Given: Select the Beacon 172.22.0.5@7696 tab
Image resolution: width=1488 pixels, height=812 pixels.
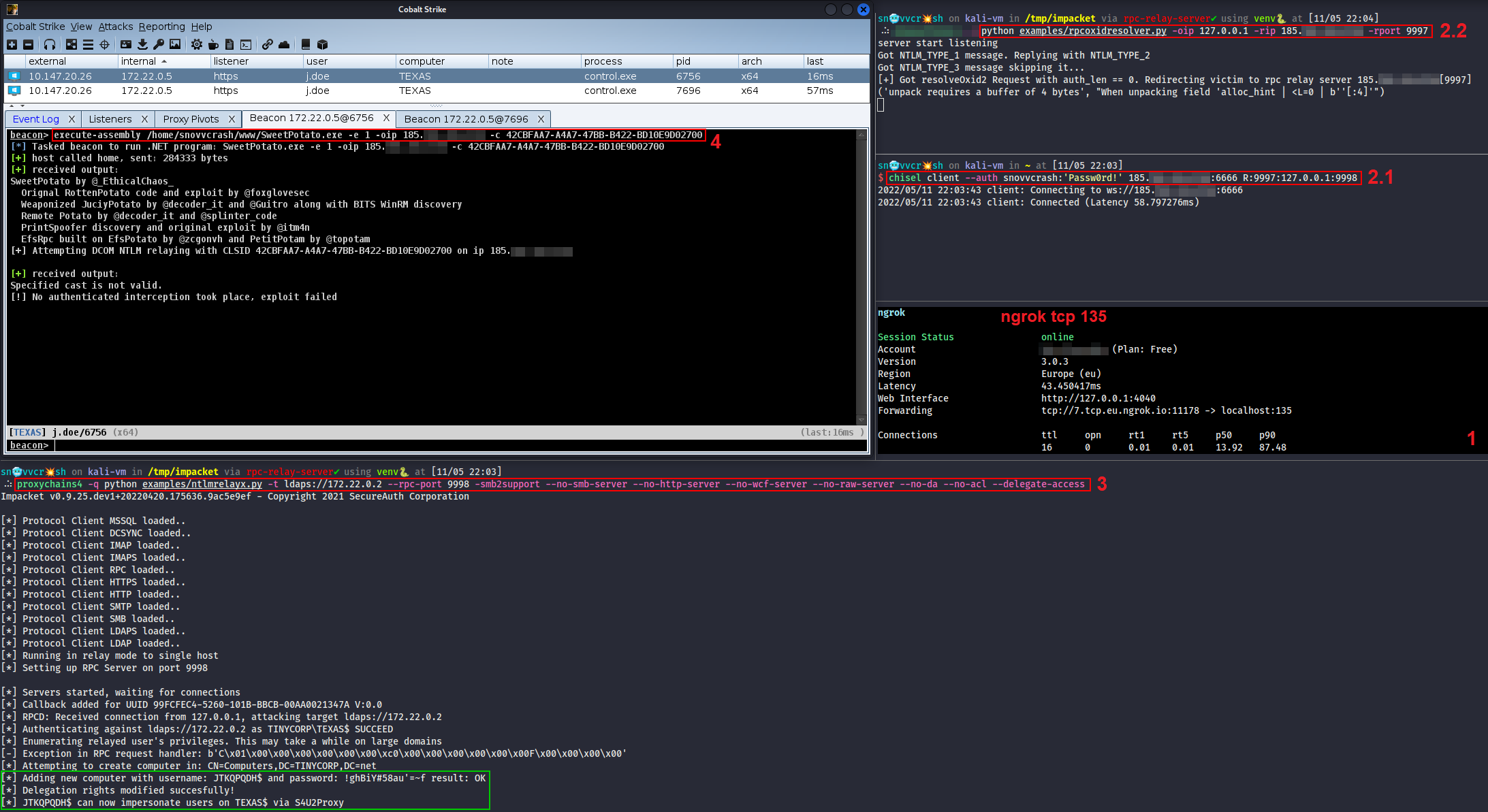Looking at the screenshot, I should (466, 118).
